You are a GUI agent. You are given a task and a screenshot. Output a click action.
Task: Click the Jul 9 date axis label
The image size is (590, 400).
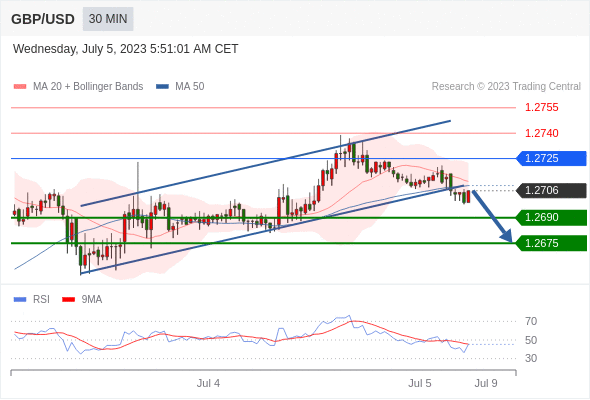tap(486, 383)
